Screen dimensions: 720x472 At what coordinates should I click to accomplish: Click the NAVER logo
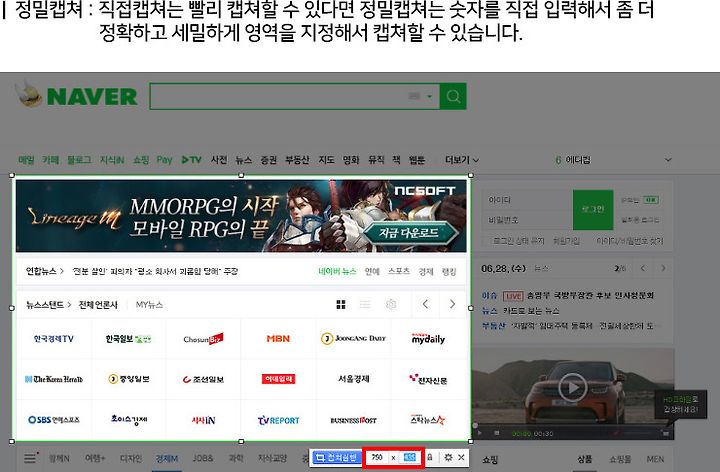point(92,96)
